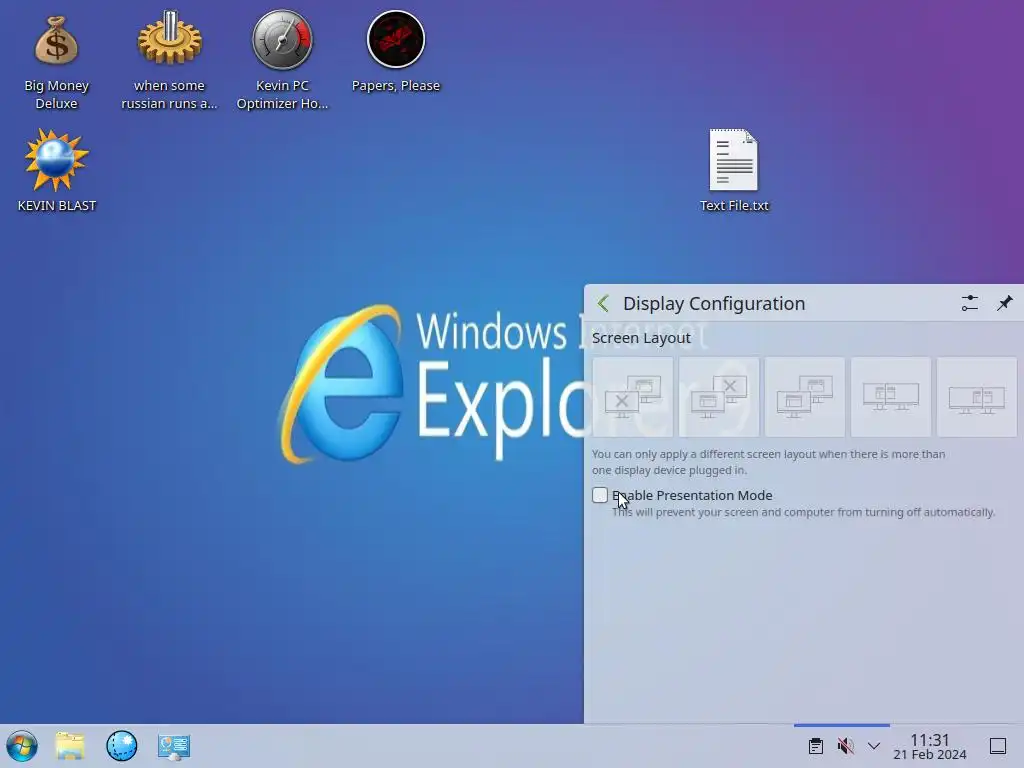Click the 'Enable Presentation Mode' label text

[692, 495]
